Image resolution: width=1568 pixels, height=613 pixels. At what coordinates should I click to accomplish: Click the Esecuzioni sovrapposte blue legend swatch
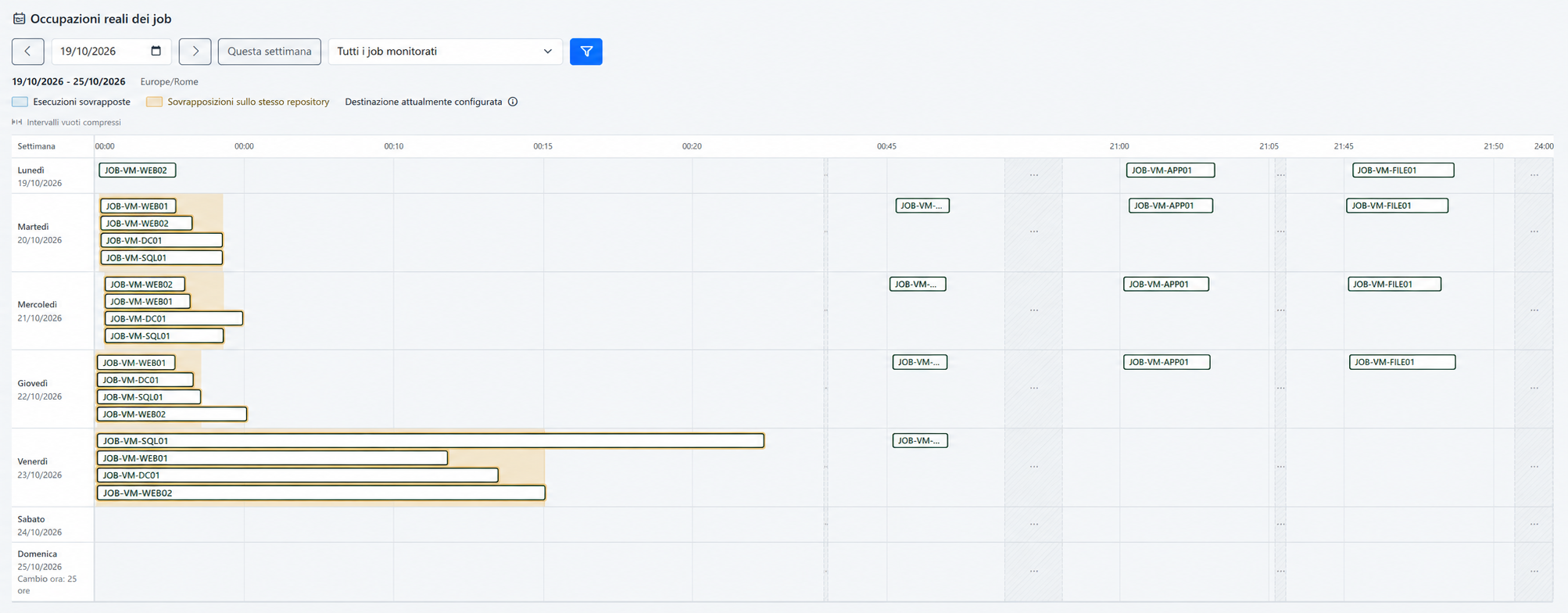pyautogui.click(x=20, y=102)
